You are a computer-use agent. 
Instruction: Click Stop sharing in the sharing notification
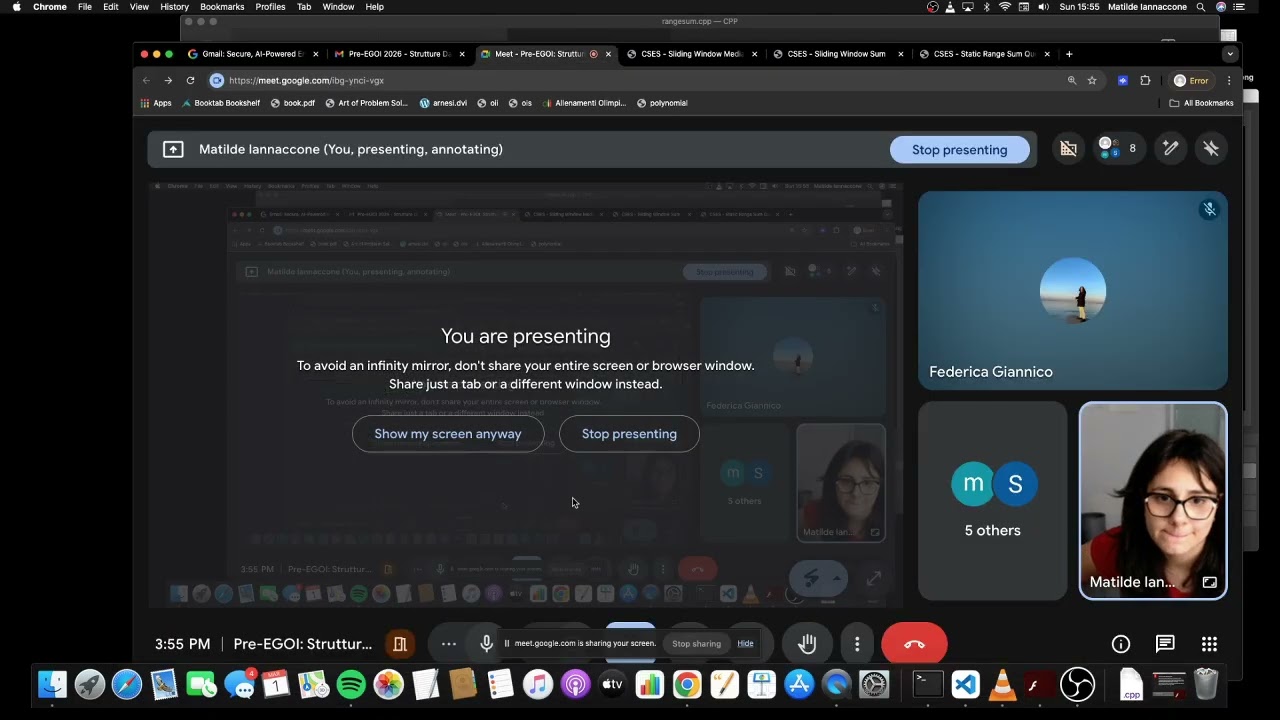(x=696, y=644)
